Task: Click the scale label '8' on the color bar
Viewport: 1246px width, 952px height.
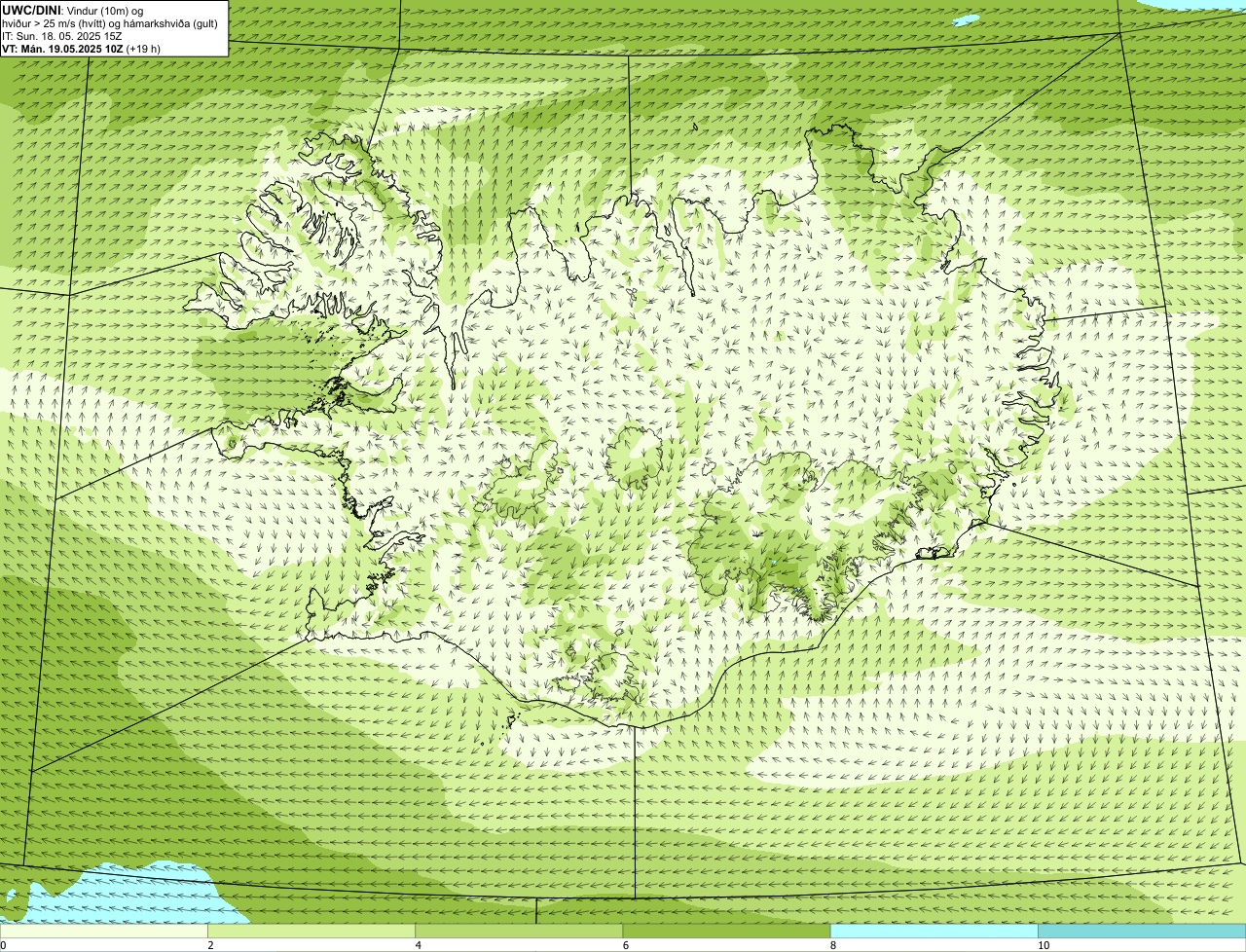Action: tap(833, 945)
